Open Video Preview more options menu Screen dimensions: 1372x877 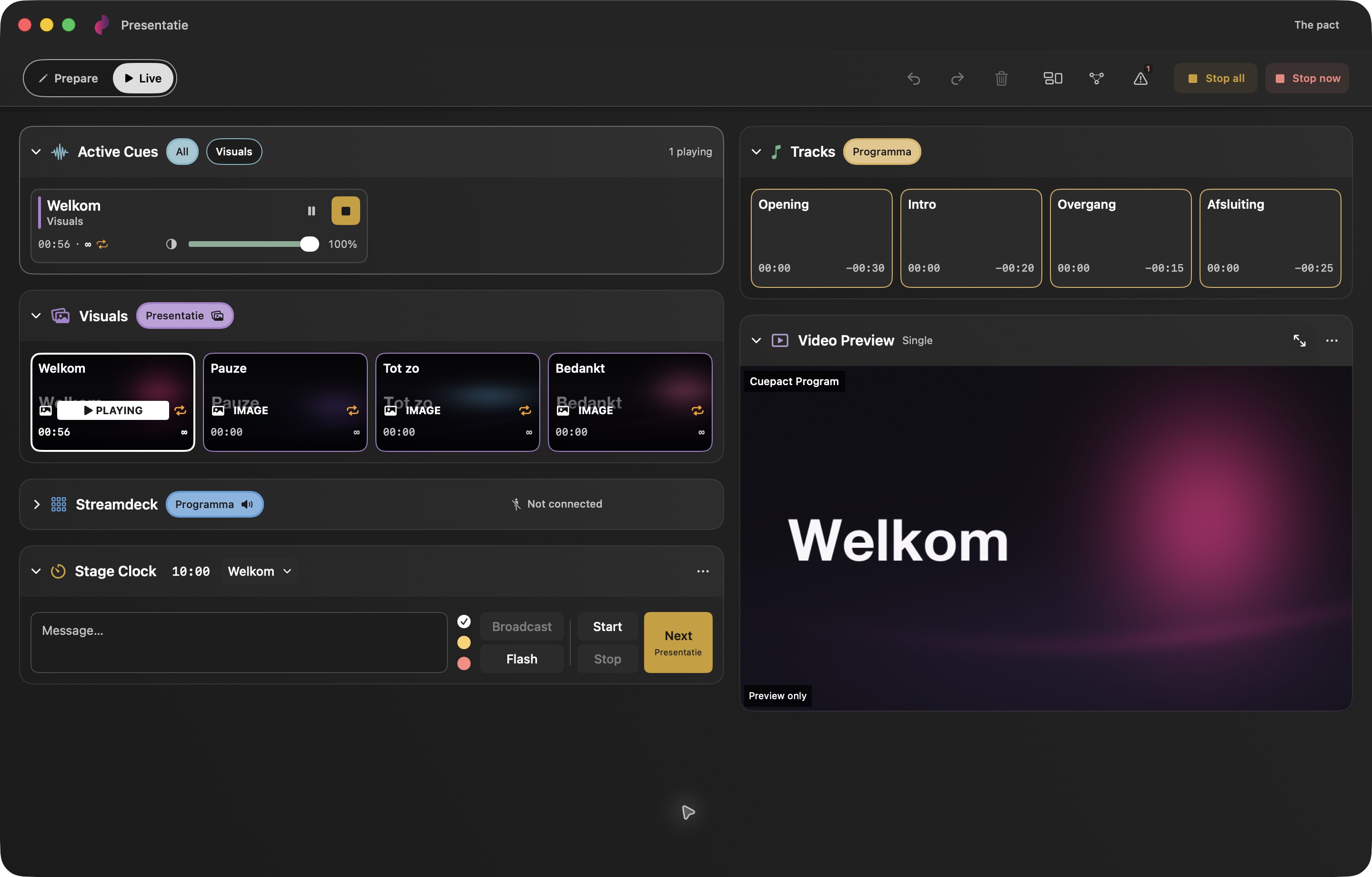pos(1332,340)
